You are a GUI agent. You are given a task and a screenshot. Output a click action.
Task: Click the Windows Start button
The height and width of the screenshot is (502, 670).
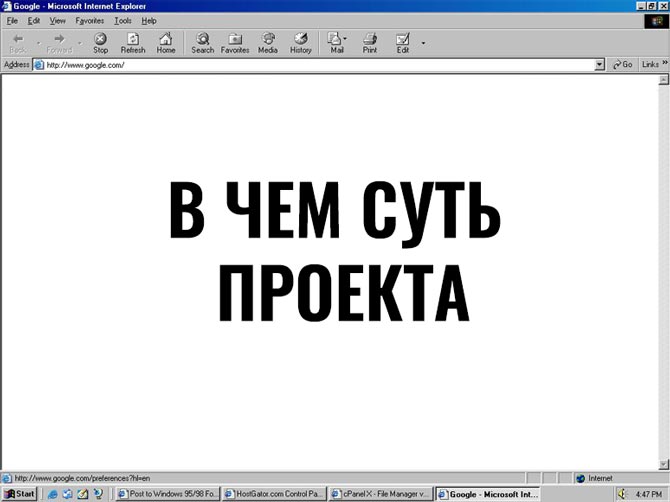coord(20,494)
